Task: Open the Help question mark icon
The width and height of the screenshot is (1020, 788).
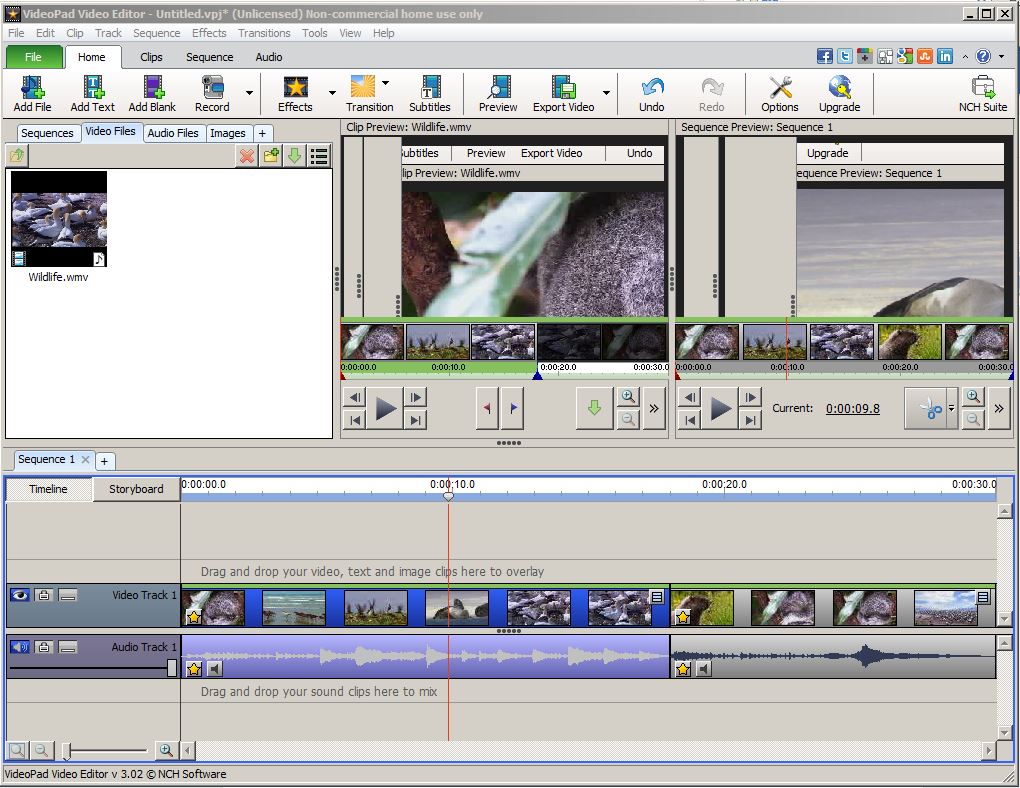Action: click(x=983, y=57)
